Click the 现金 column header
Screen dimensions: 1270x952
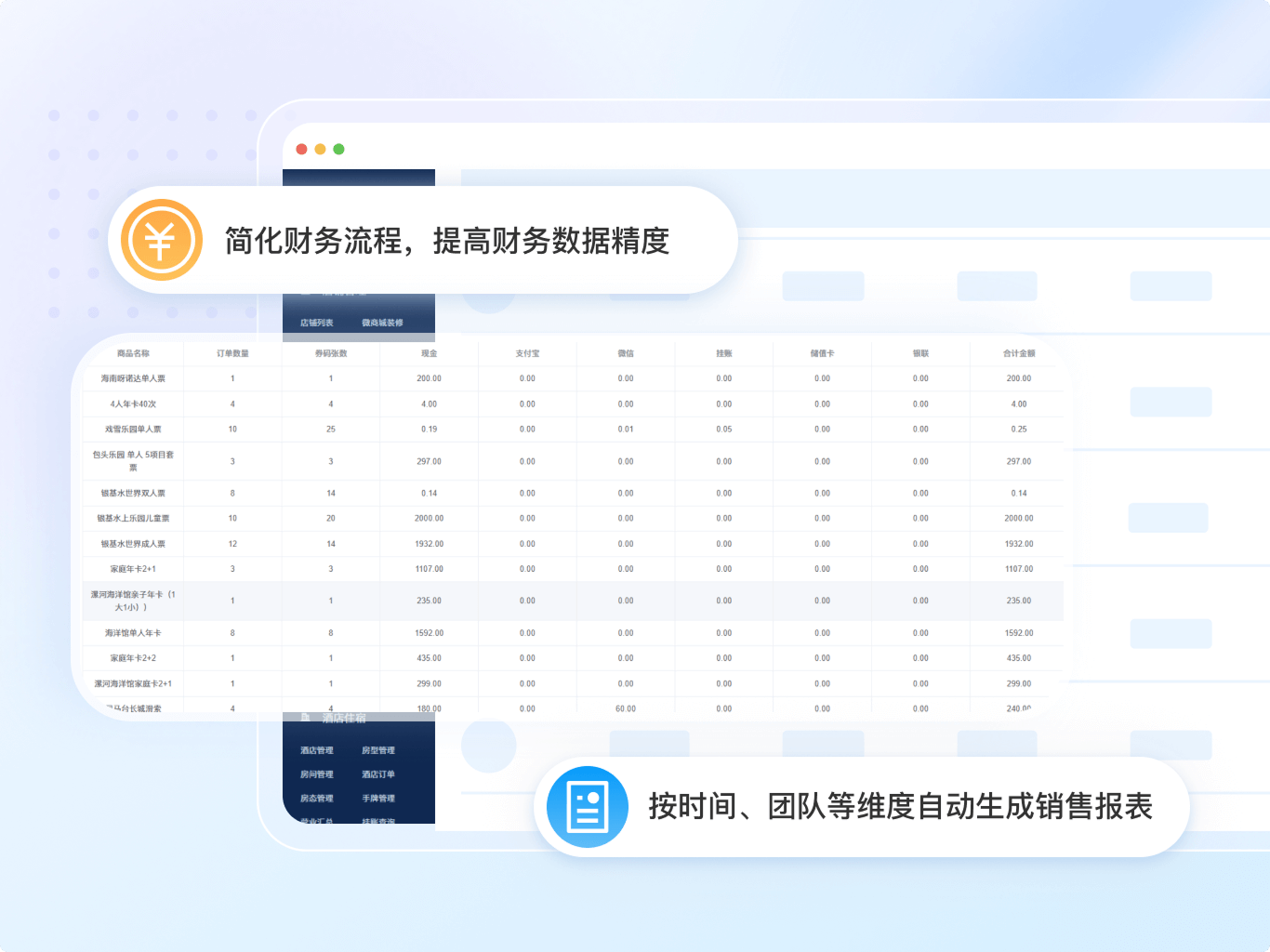[429, 353]
